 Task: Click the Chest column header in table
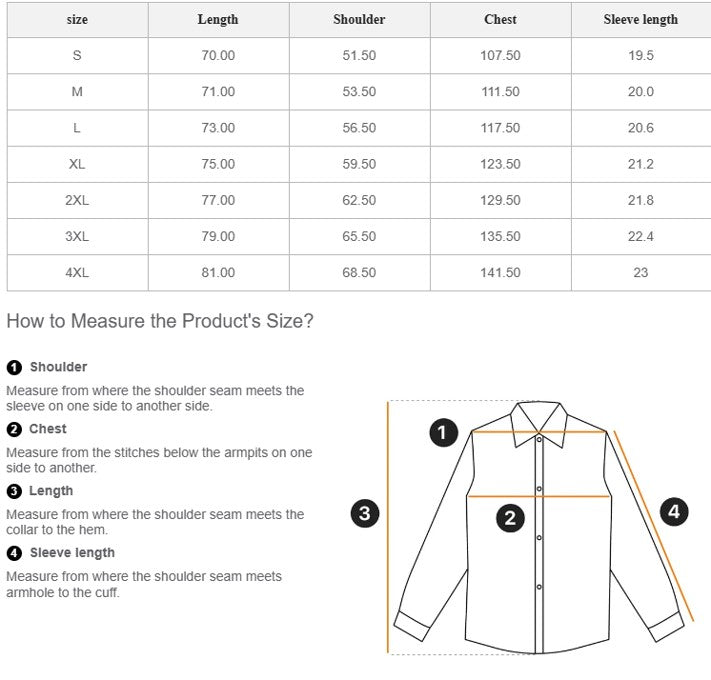[x=500, y=19]
